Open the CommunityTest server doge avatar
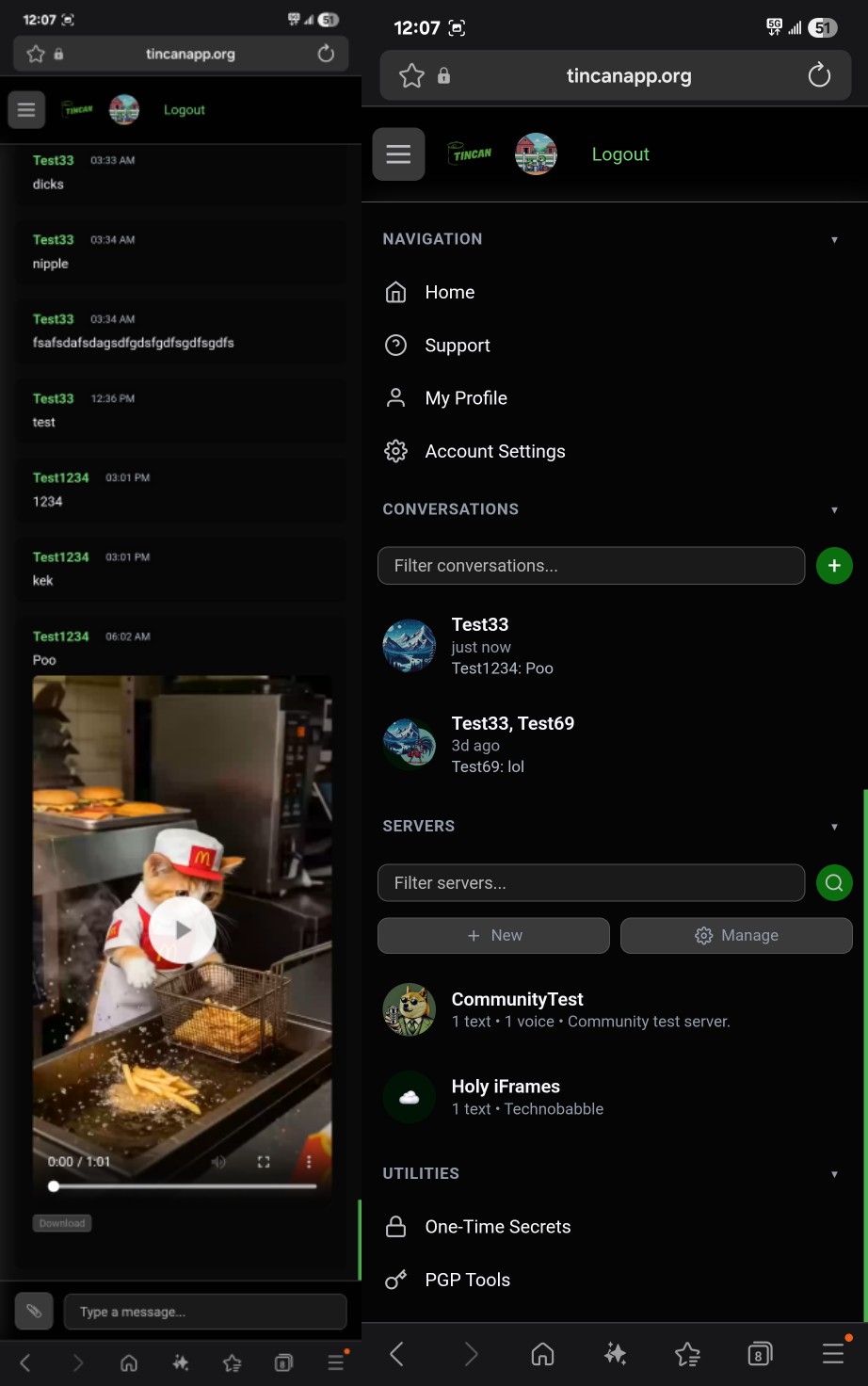868x1386 pixels. click(x=410, y=1009)
